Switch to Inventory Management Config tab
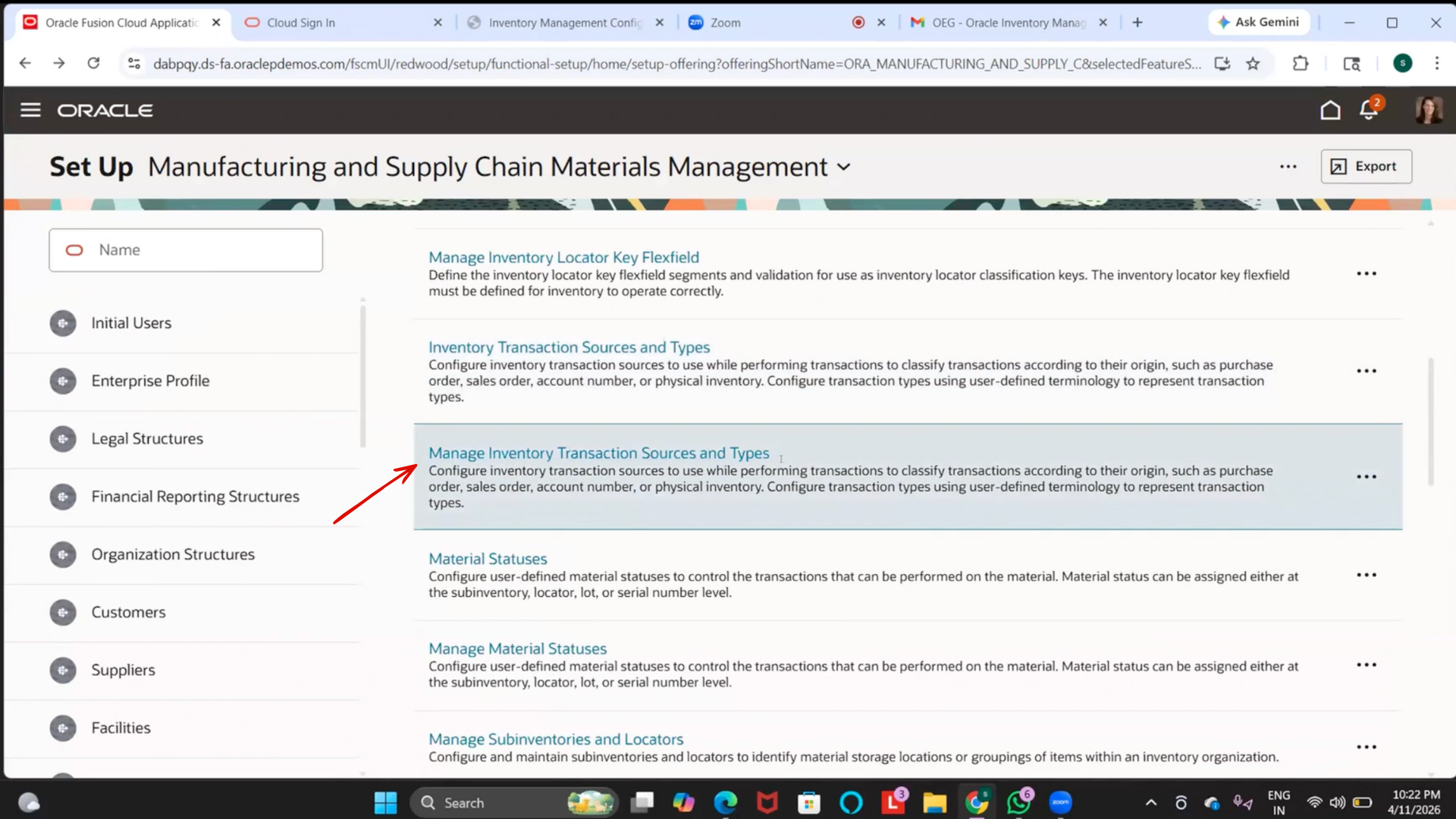The height and width of the screenshot is (819, 1456). click(x=565, y=23)
